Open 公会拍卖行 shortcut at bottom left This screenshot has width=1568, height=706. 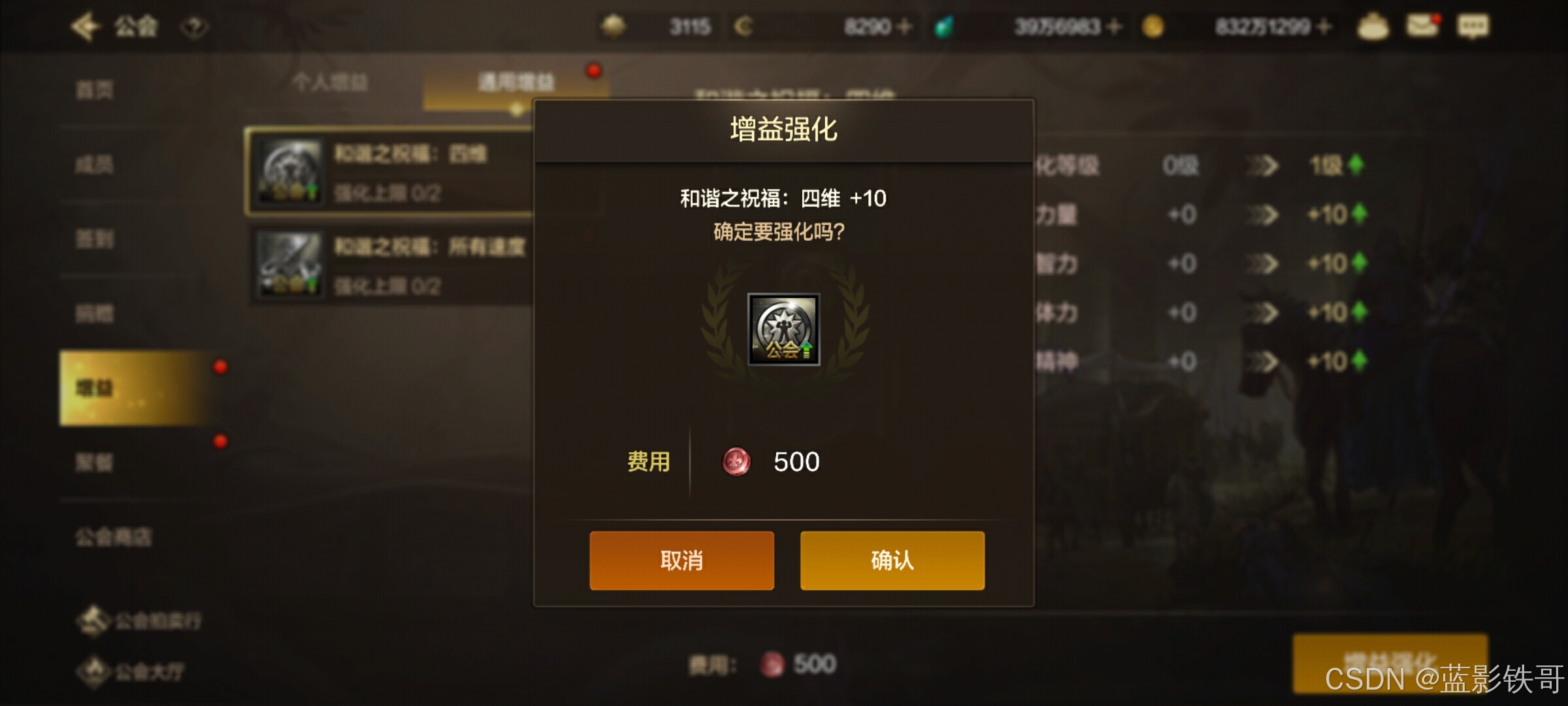139,620
